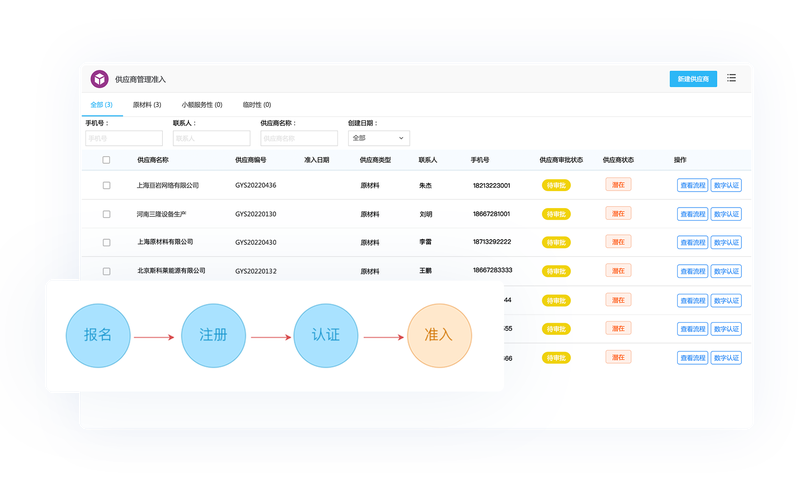Open the list menu icon beside 新建供应商
The height and width of the screenshot is (484, 800).
[732, 78]
